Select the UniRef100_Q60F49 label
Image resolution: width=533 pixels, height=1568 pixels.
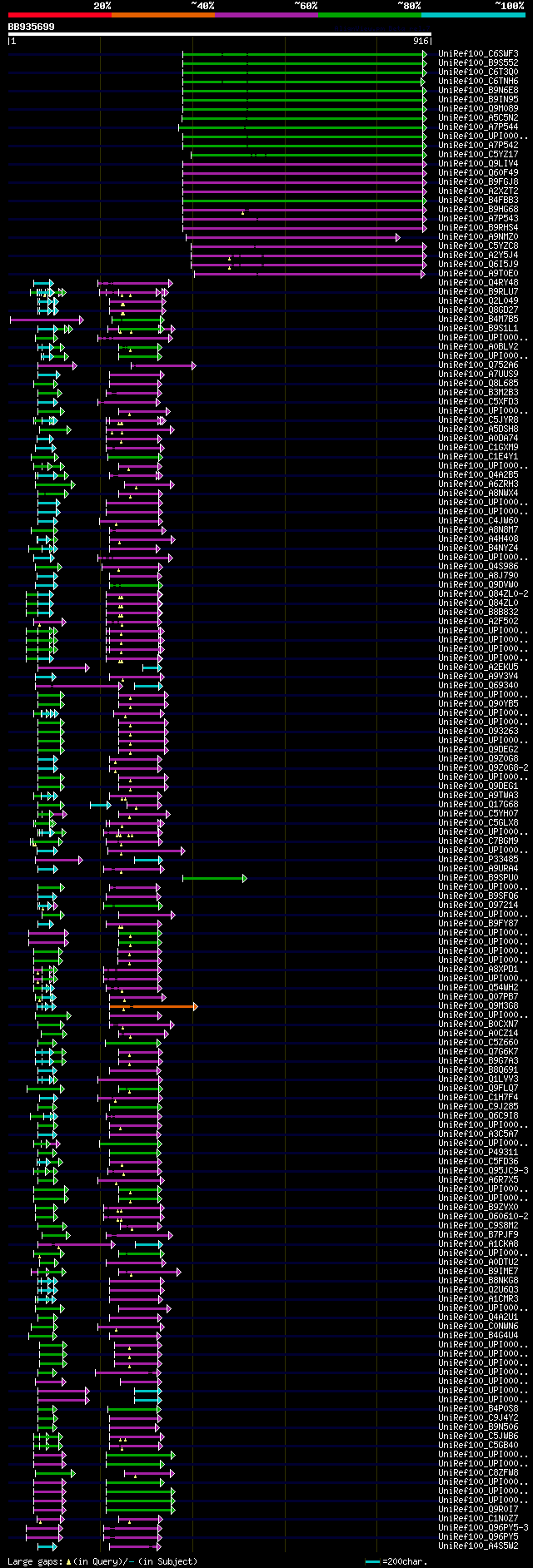point(478,172)
